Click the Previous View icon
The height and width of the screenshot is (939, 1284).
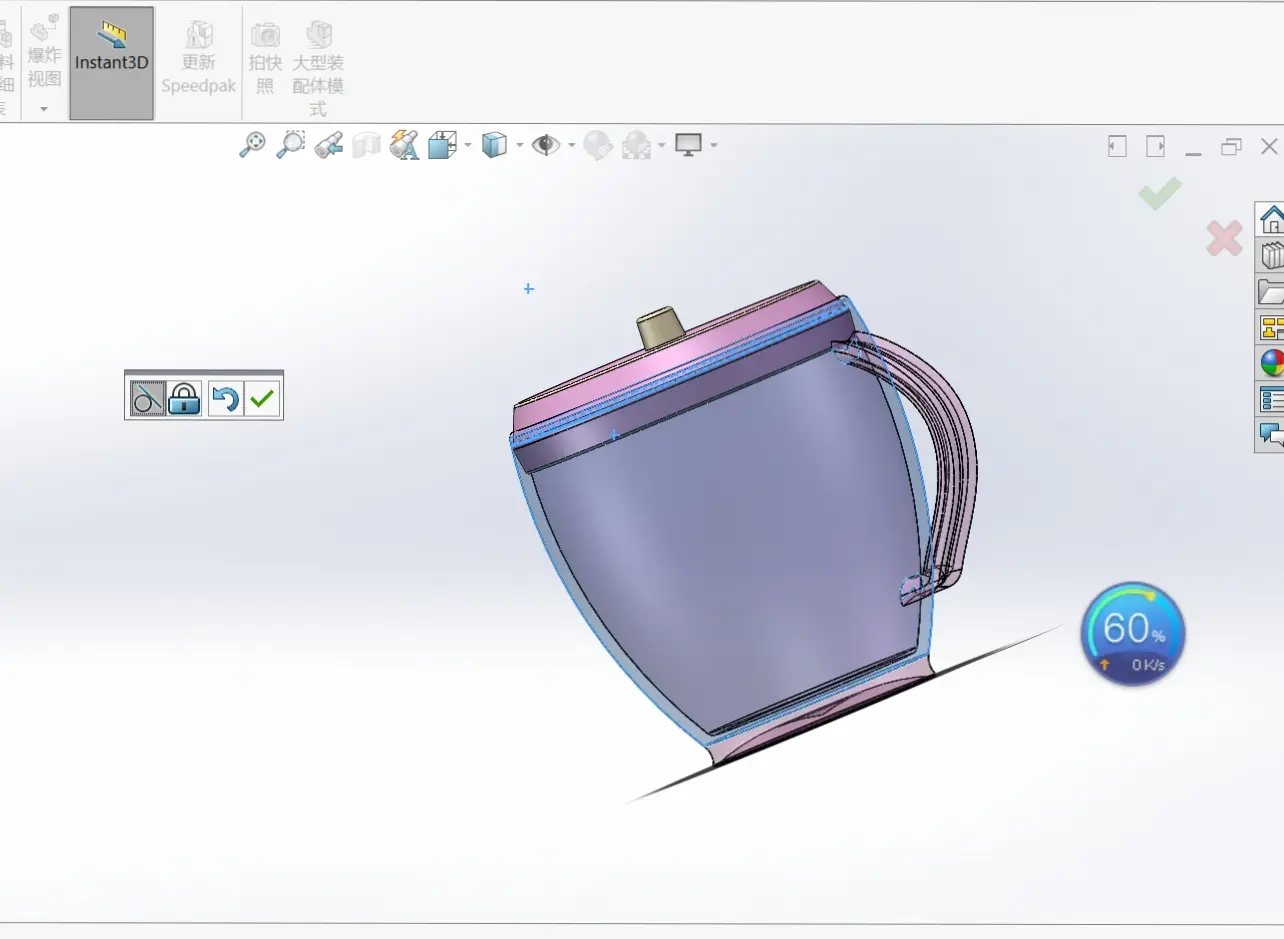point(328,146)
